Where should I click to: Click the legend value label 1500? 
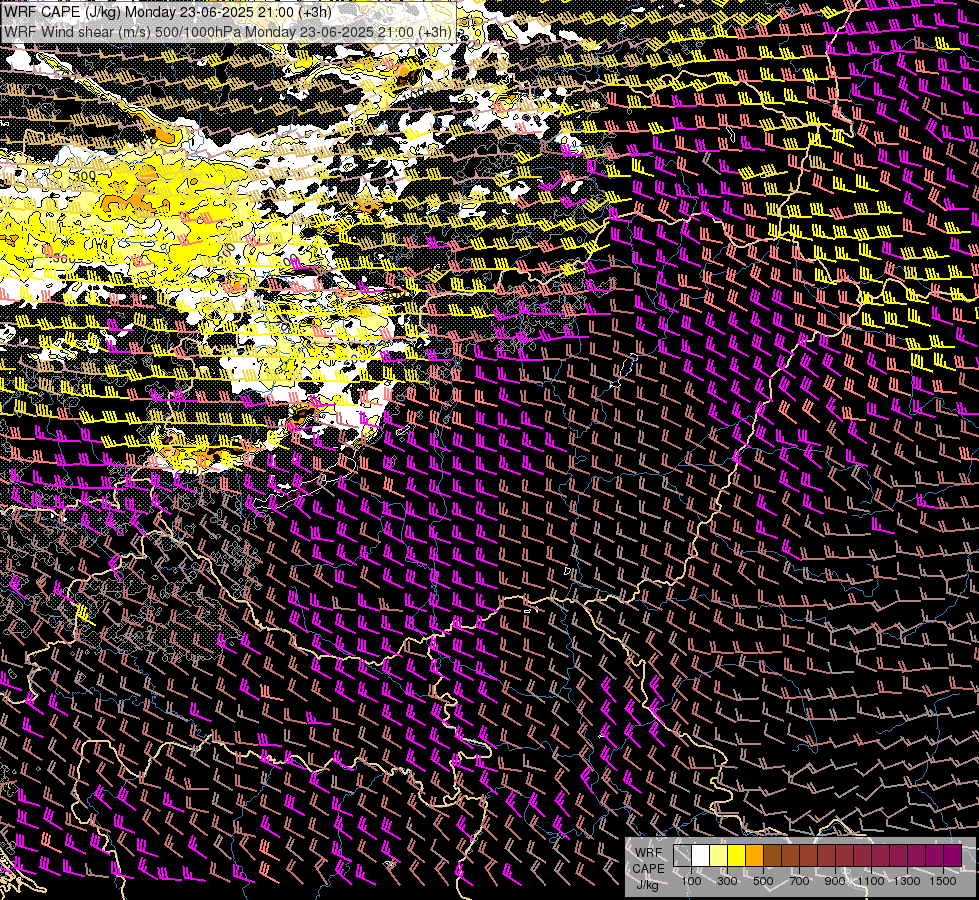(x=943, y=881)
